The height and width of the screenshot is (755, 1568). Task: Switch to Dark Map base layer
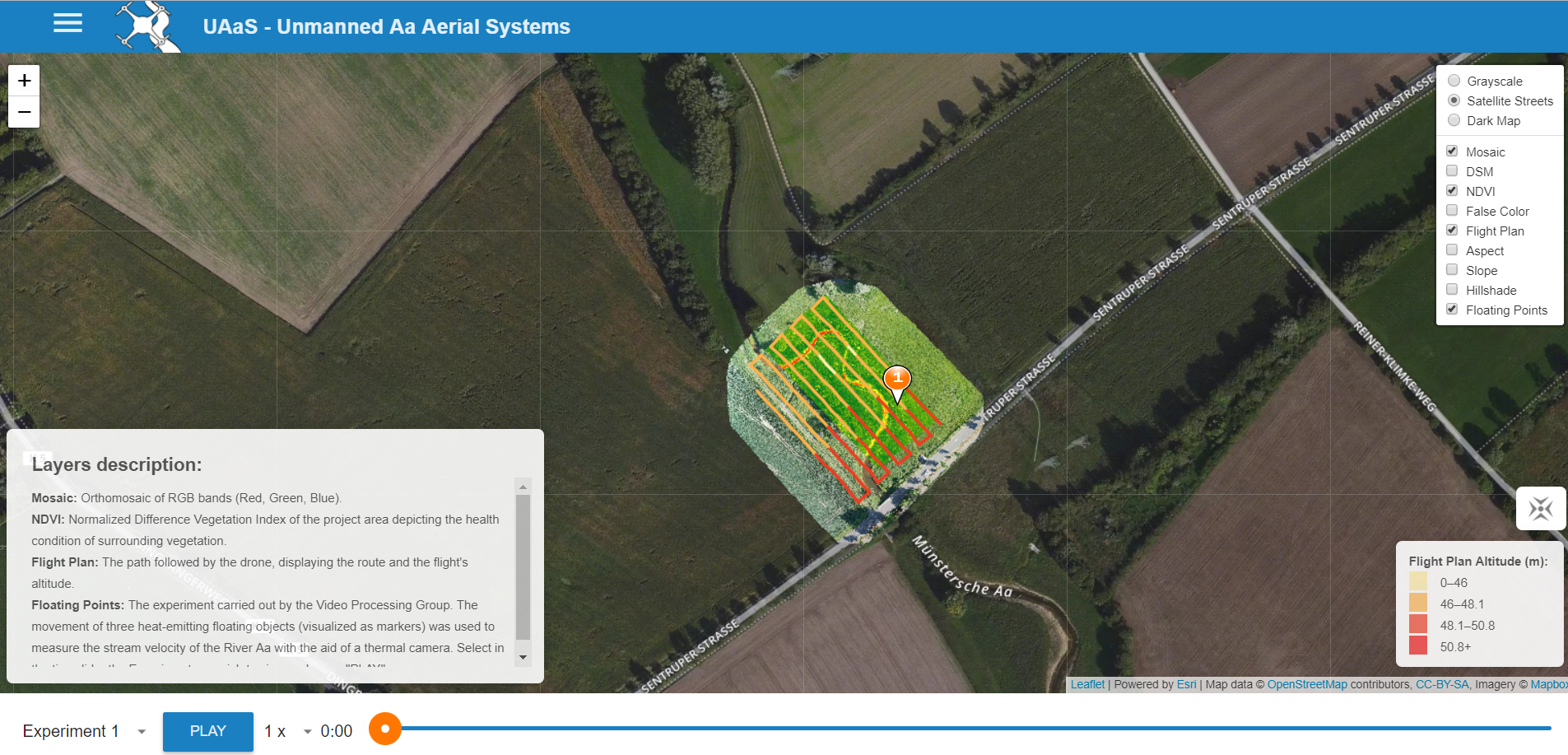click(x=1454, y=120)
